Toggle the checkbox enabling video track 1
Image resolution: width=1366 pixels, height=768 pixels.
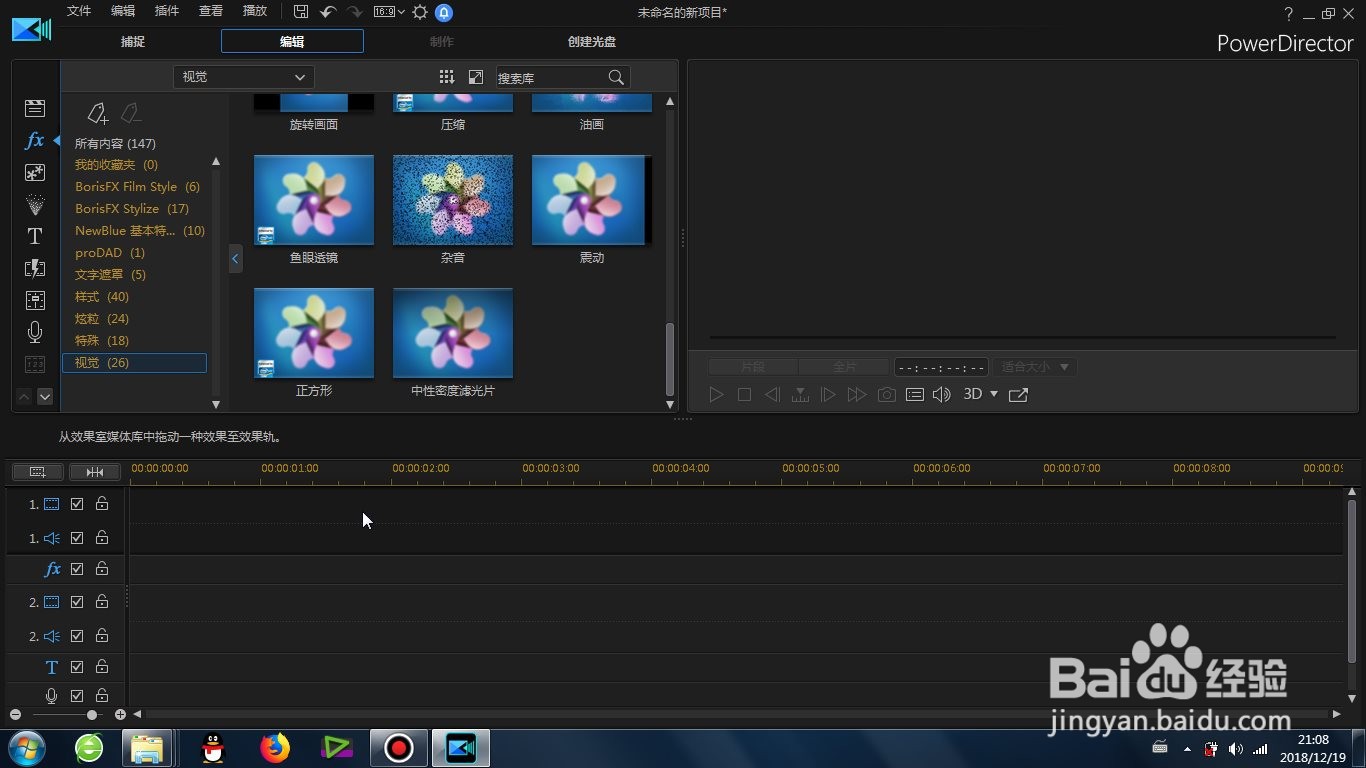tap(76, 504)
